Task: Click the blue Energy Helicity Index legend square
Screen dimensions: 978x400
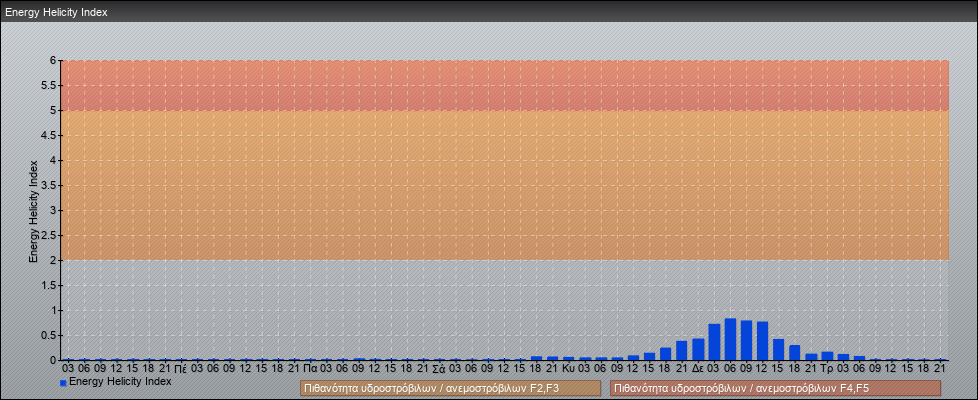Action: 64,383
